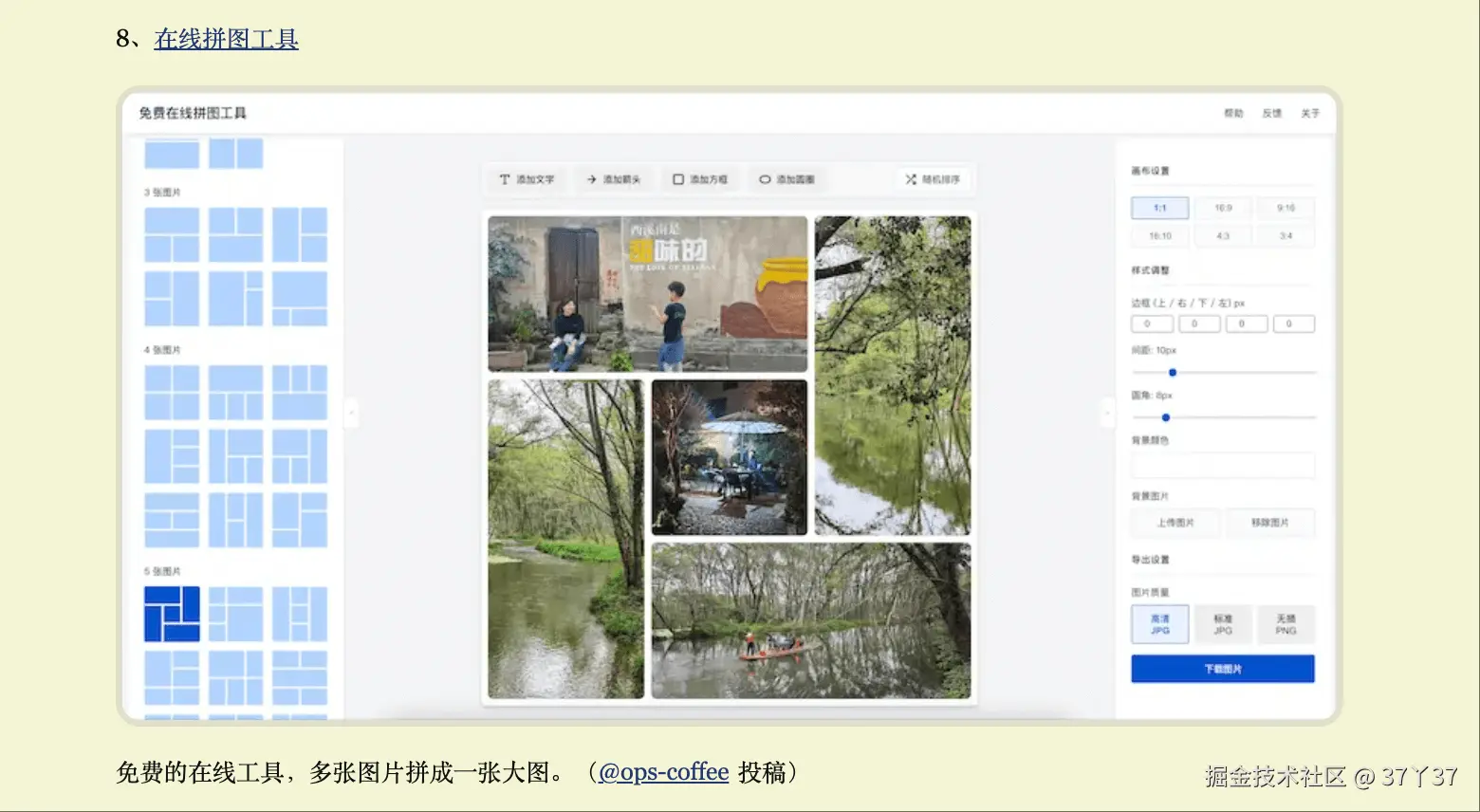1480x812 pixels.
Task: Set canvas ratio to 16:9
Action: point(1223,208)
